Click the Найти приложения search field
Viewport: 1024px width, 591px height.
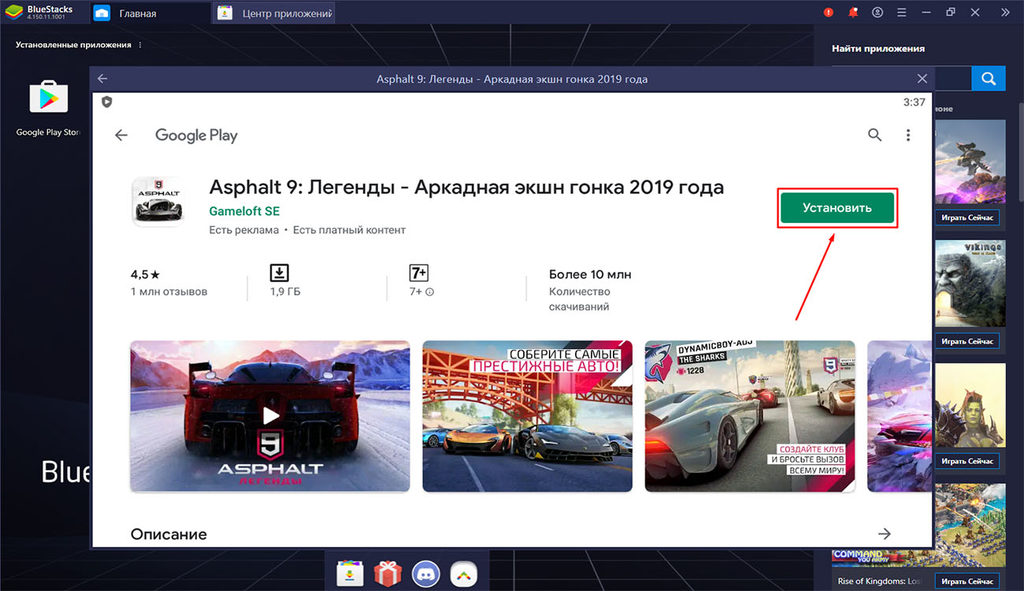coord(952,79)
